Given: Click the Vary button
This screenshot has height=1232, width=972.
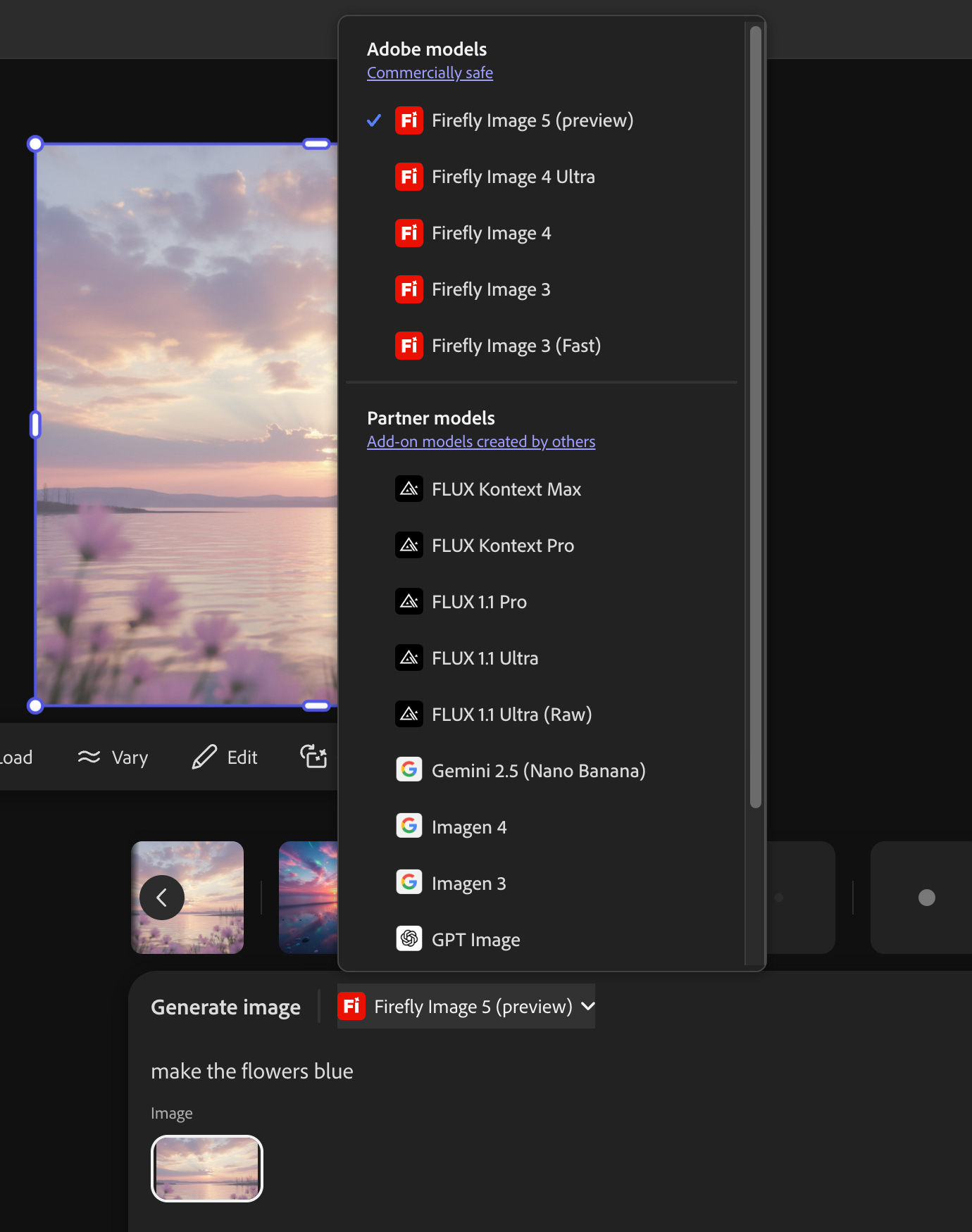Looking at the screenshot, I should (x=113, y=758).
